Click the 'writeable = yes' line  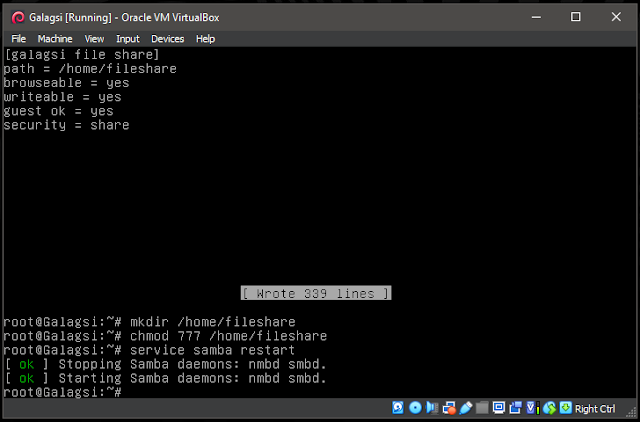pos(63,97)
